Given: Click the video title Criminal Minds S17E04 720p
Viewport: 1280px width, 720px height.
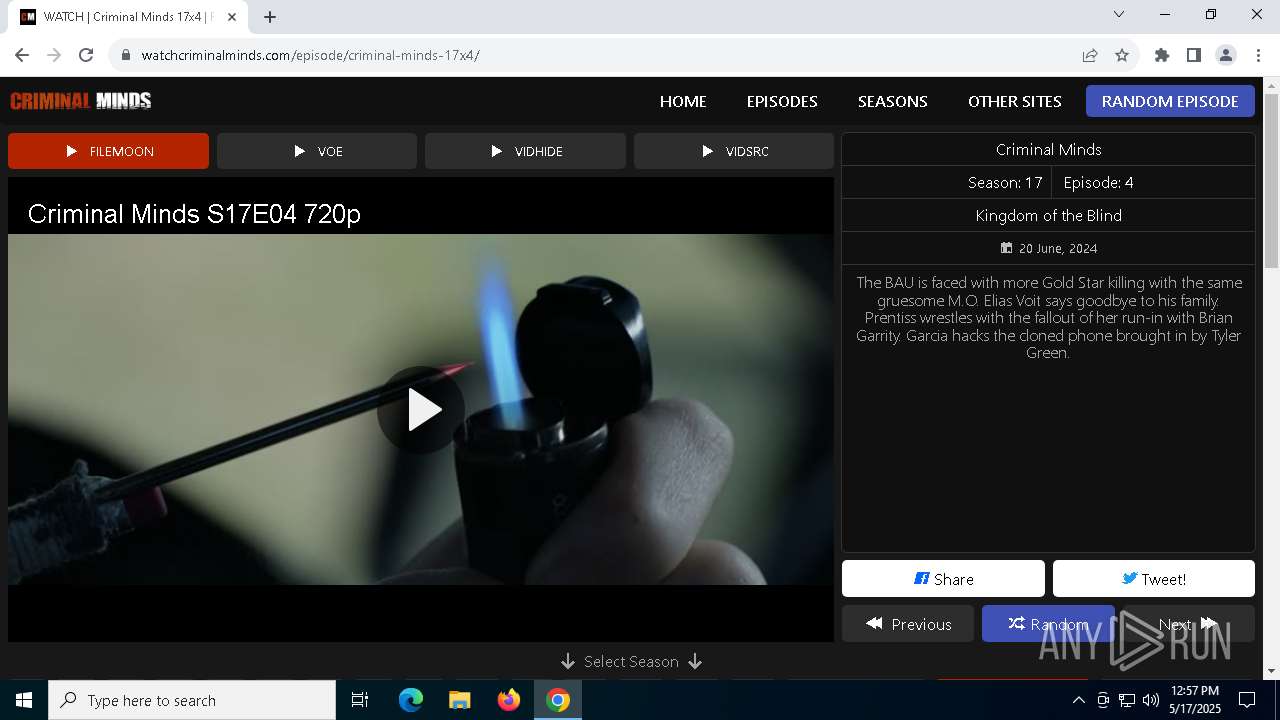Looking at the screenshot, I should (194, 213).
